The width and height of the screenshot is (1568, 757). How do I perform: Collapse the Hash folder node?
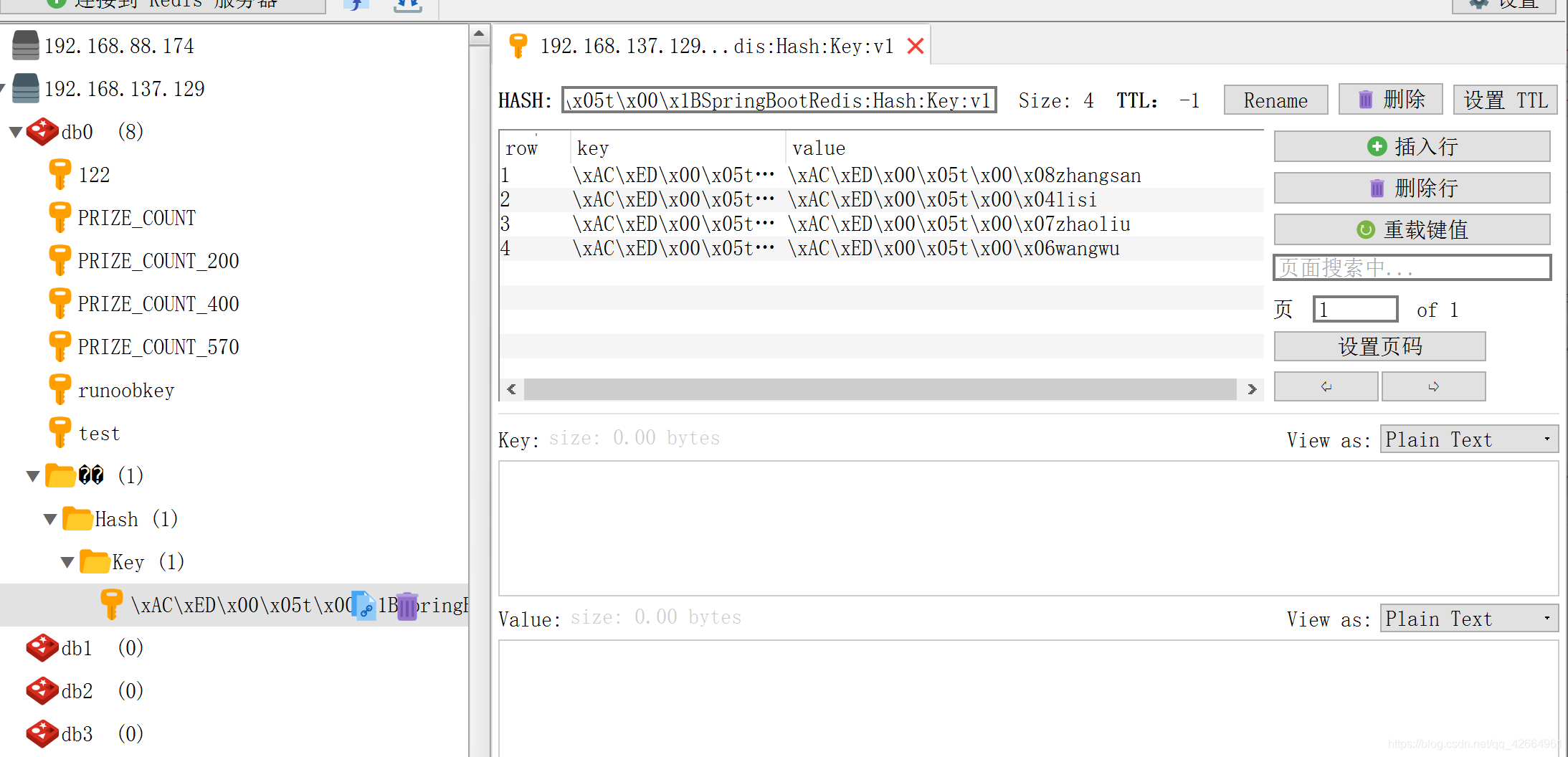[x=50, y=519]
